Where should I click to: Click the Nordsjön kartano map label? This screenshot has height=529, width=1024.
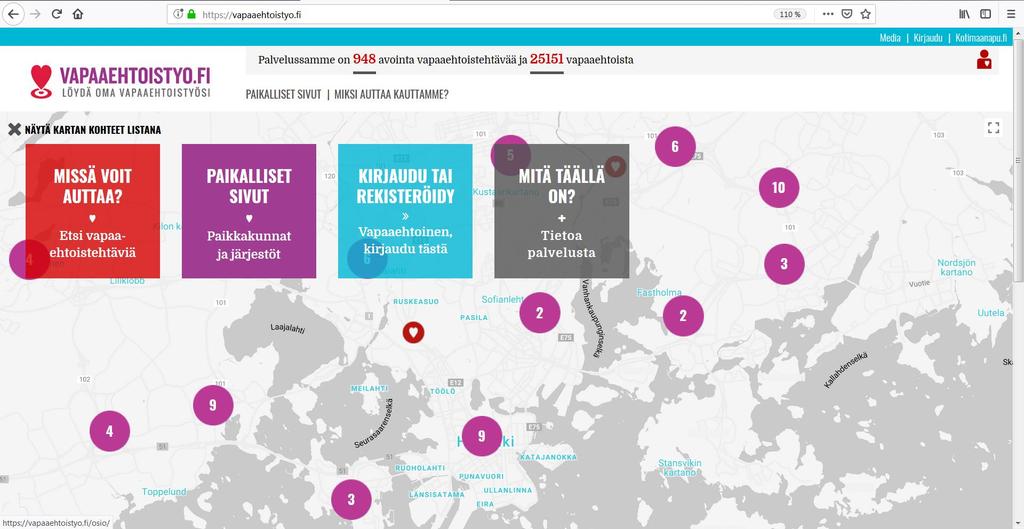tap(956, 267)
